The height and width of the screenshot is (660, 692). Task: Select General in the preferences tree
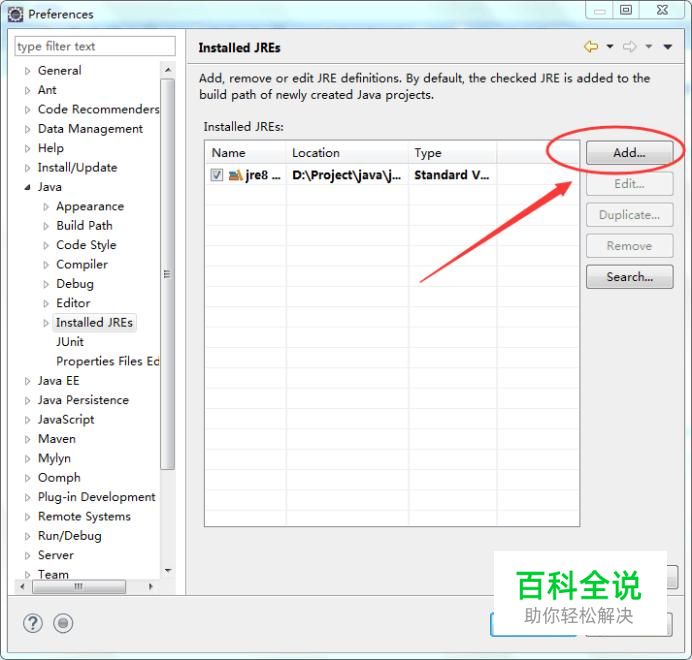coord(60,71)
